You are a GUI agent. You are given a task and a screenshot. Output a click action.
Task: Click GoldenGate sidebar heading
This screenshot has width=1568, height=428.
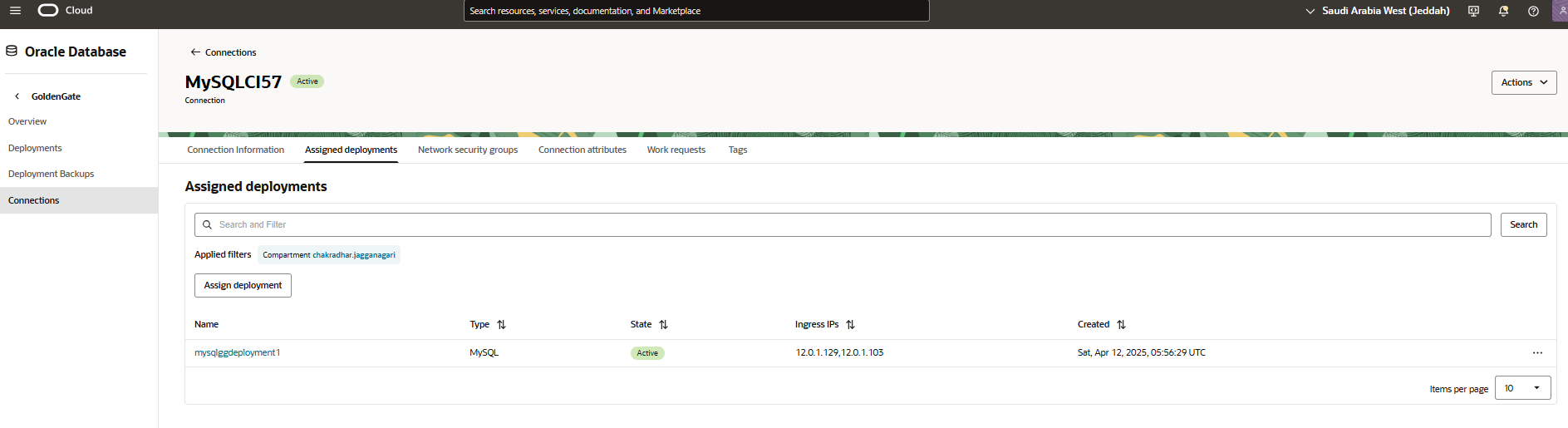click(x=56, y=96)
